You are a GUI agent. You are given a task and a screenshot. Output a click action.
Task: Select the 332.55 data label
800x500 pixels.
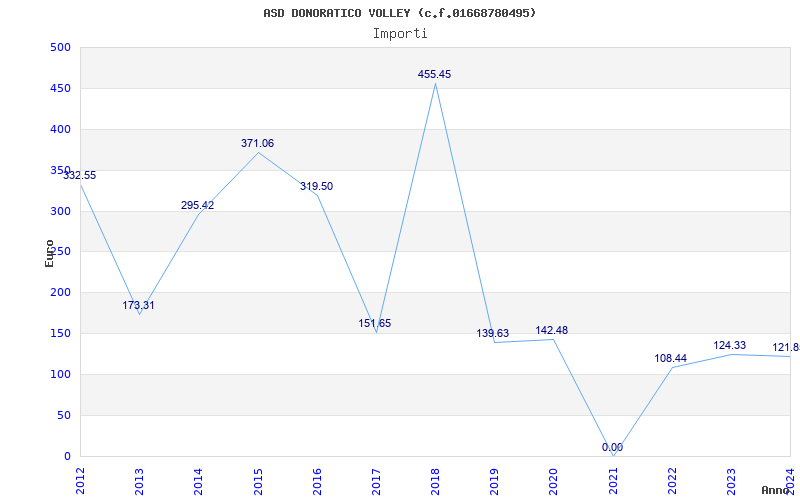coord(80,176)
